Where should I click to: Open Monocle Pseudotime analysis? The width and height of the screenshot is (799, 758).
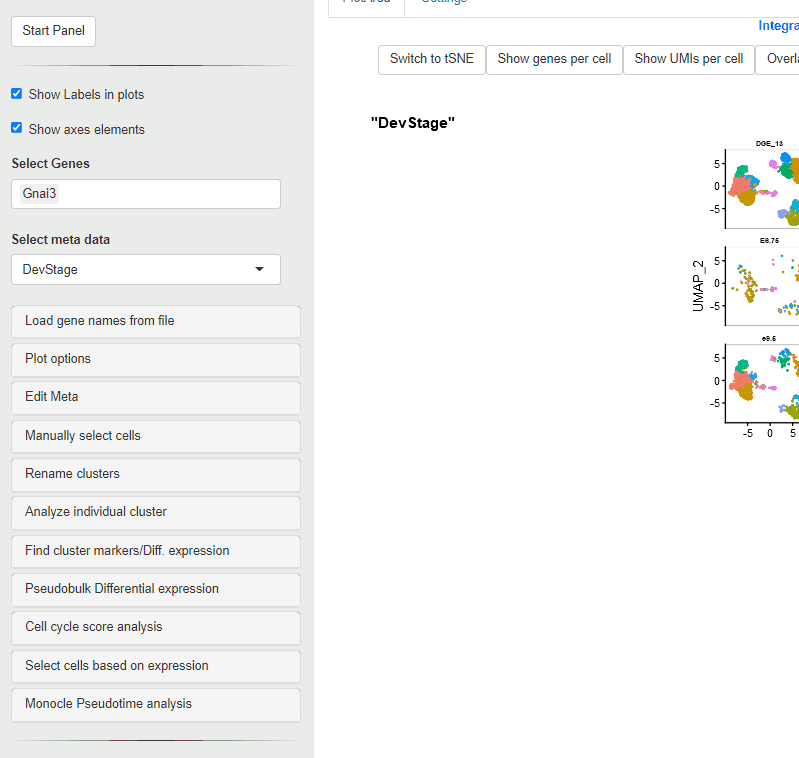pyautogui.click(x=155, y=704)
